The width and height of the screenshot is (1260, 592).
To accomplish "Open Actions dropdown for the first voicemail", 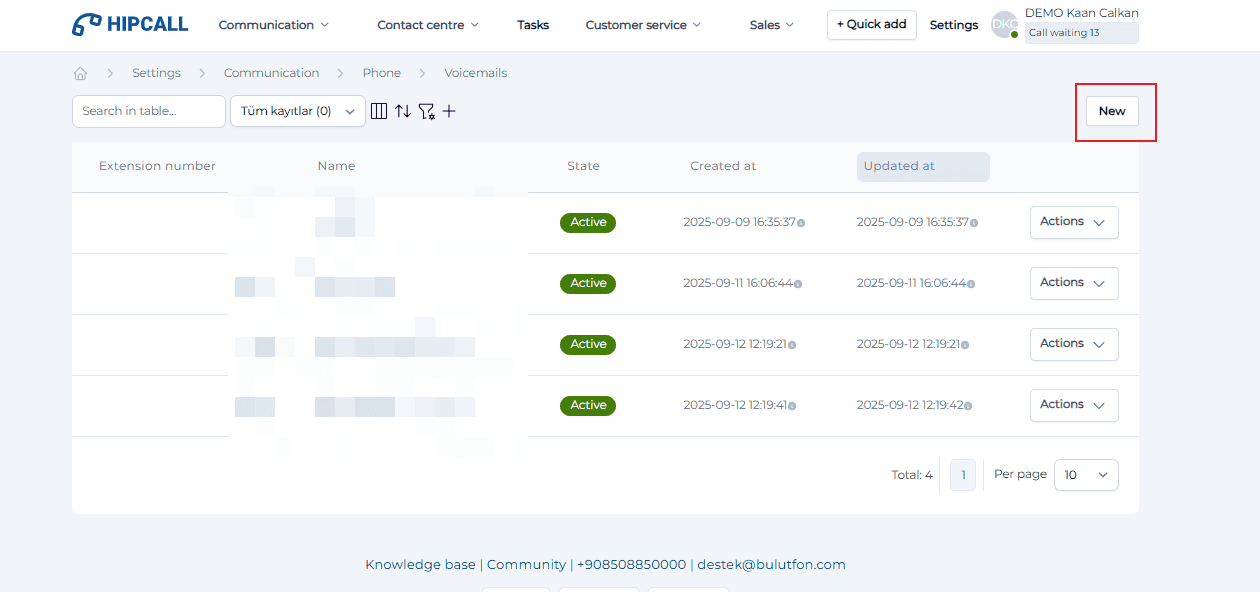I will click(1073, 222).
